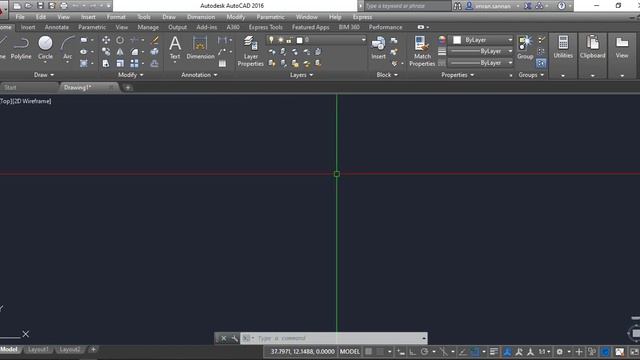Switch to the Parametric ribbon tab

[x=92, y=27]
